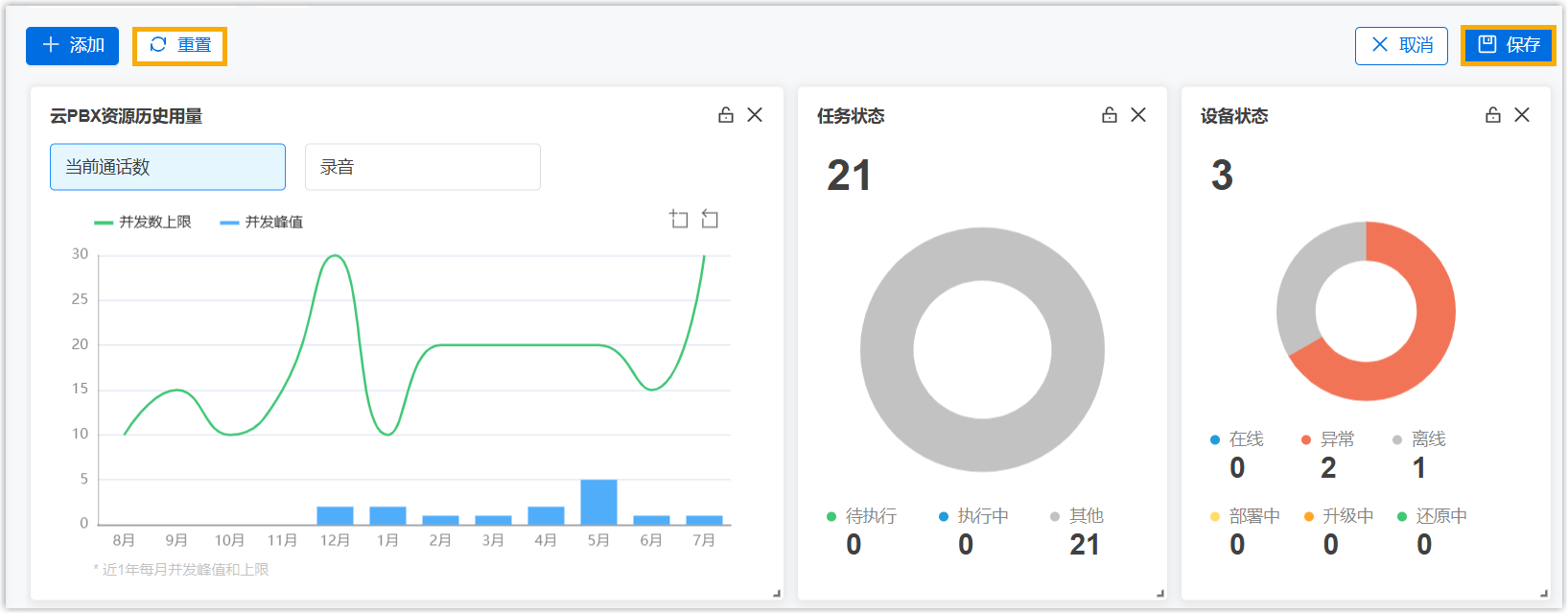The width and height of the screenshot is (1568, 614).
Task: Switch to the 当前通话数 tab
Action: (168, 167)
